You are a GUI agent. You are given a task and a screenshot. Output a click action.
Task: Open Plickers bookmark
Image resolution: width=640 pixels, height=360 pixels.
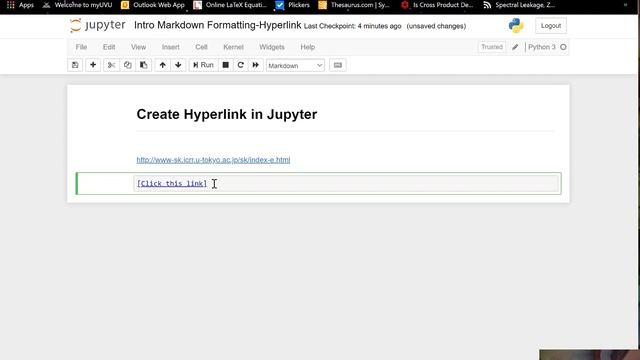pos(292,5)
